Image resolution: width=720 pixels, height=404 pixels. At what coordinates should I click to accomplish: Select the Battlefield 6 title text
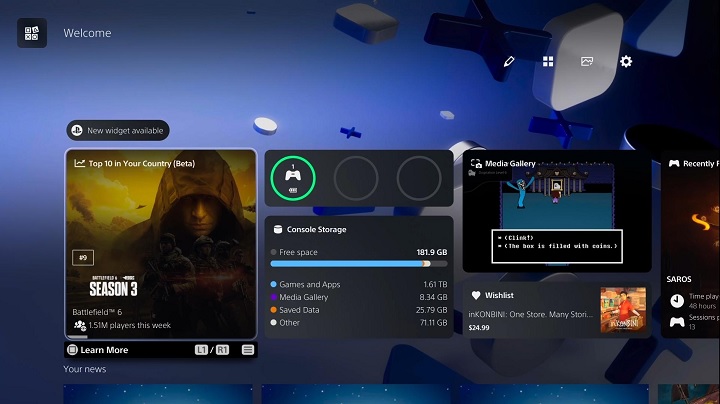point(97,312)
